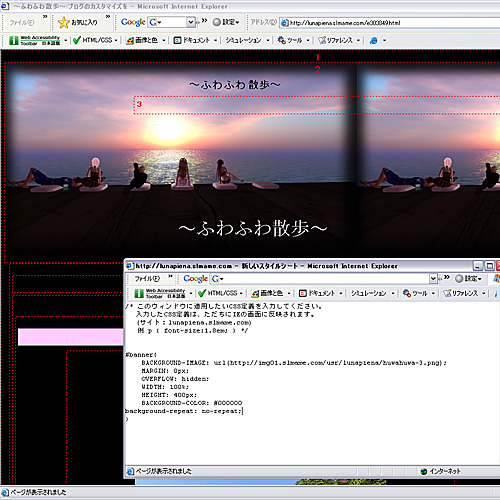Open HTML/CSS checkmark tool in main window
This screenshot has width=500, height=500.
click(95, 40)
